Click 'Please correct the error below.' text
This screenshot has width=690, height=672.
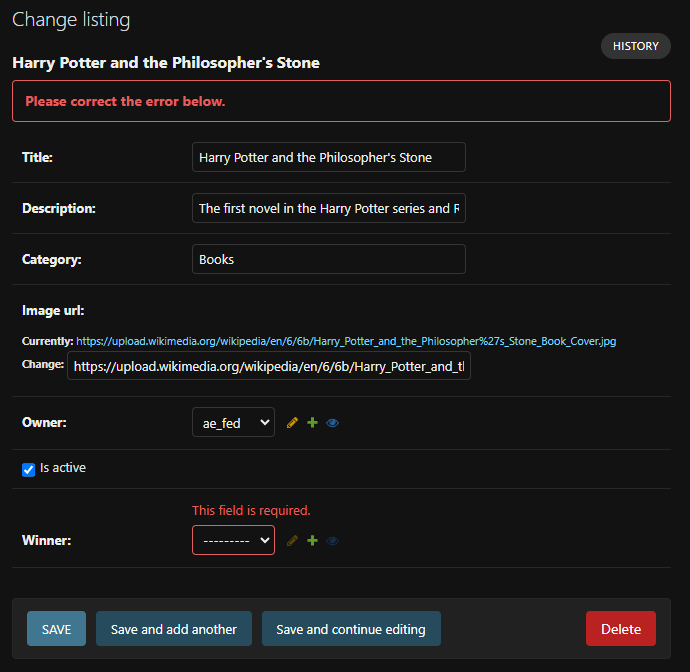point(125,101)
